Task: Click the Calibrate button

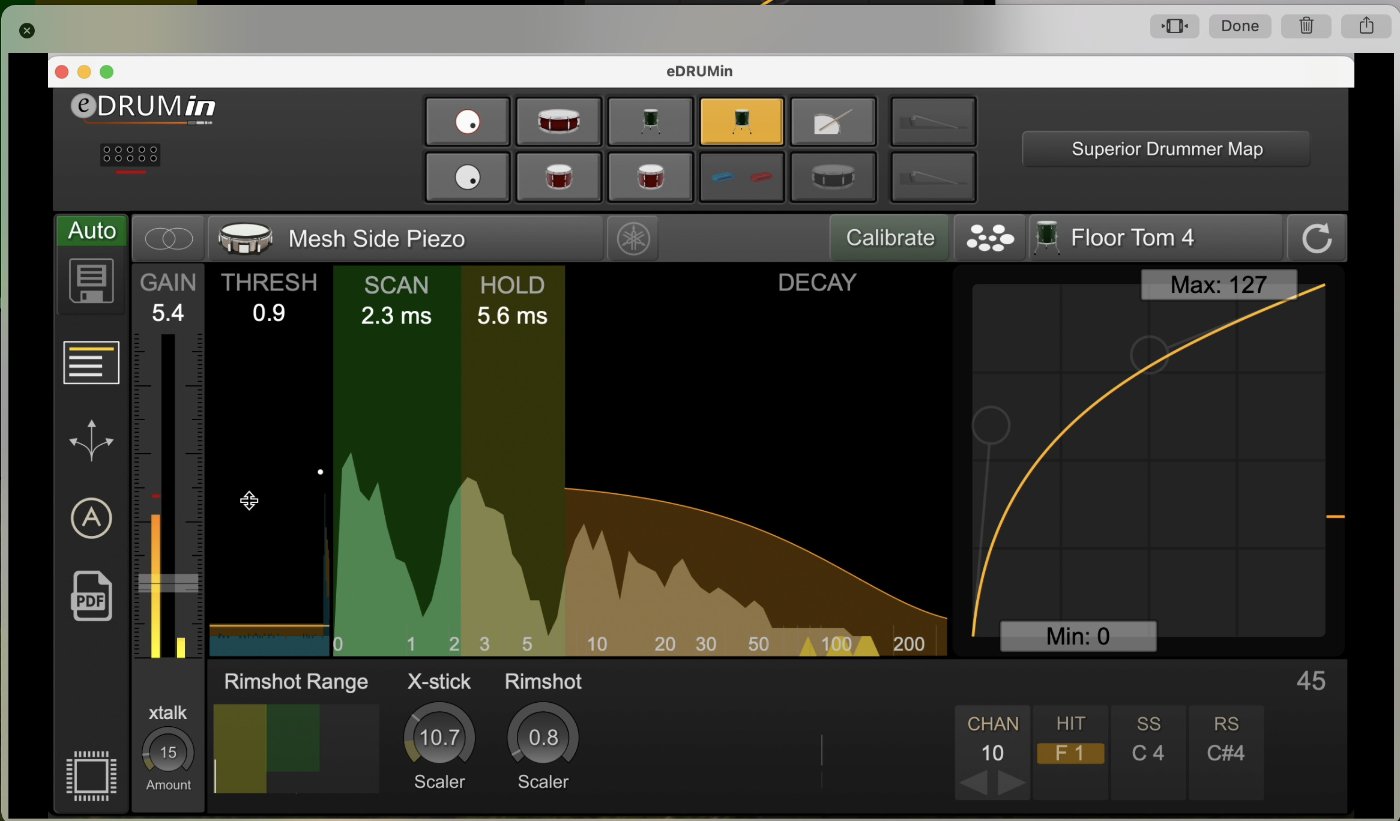Action: coord(890,238)
